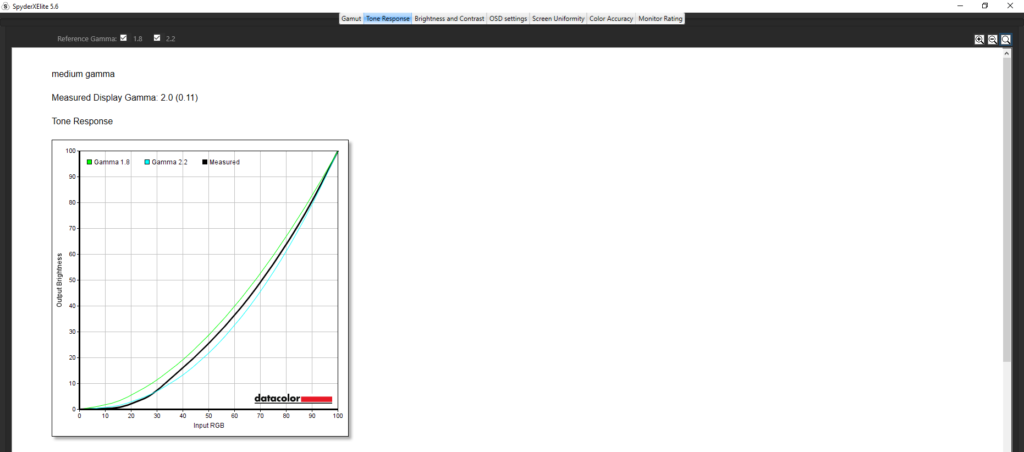Show the Monitor Rating tab
The height and width of the screenshot is (452, 1024).
click(x=661, y=19)
